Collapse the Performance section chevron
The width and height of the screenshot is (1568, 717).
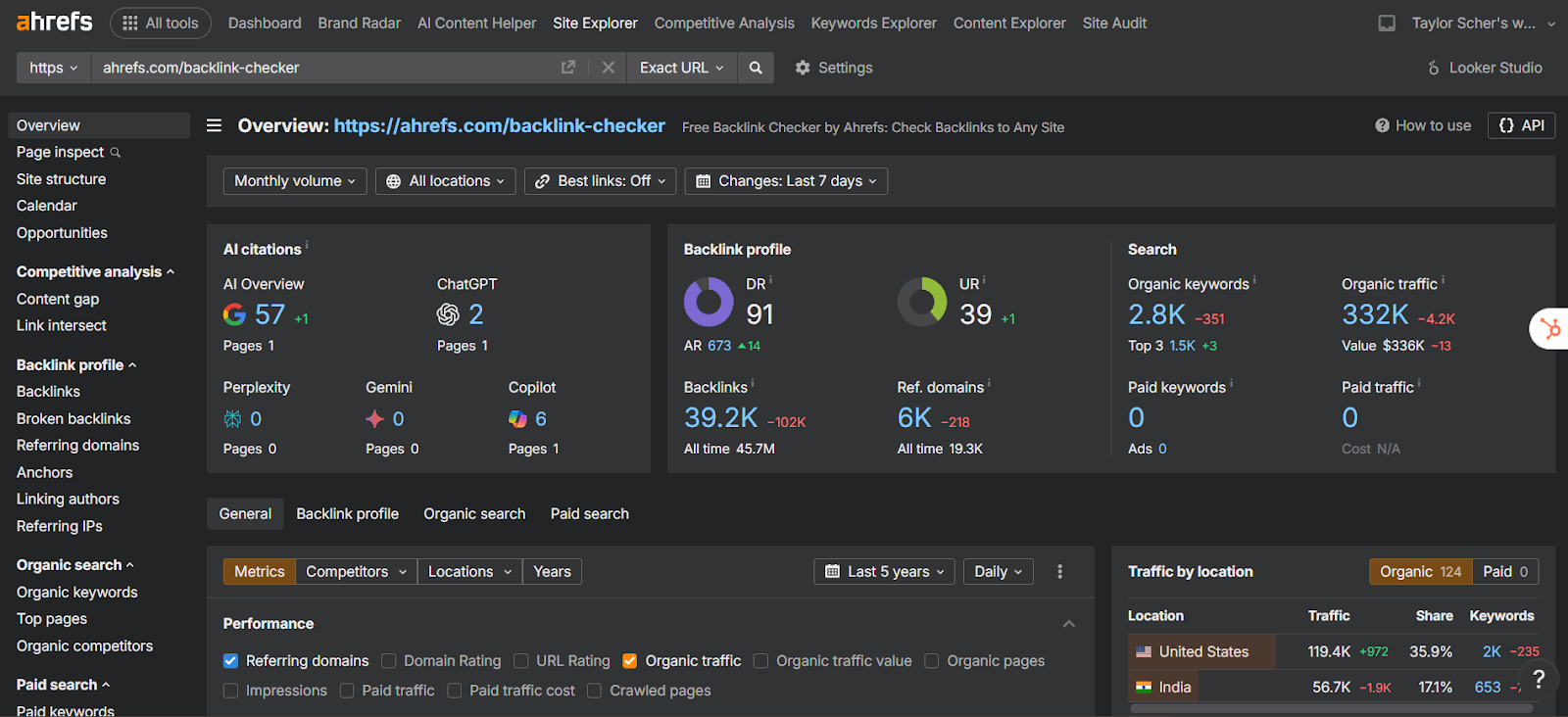click(x=1069, y=624)
